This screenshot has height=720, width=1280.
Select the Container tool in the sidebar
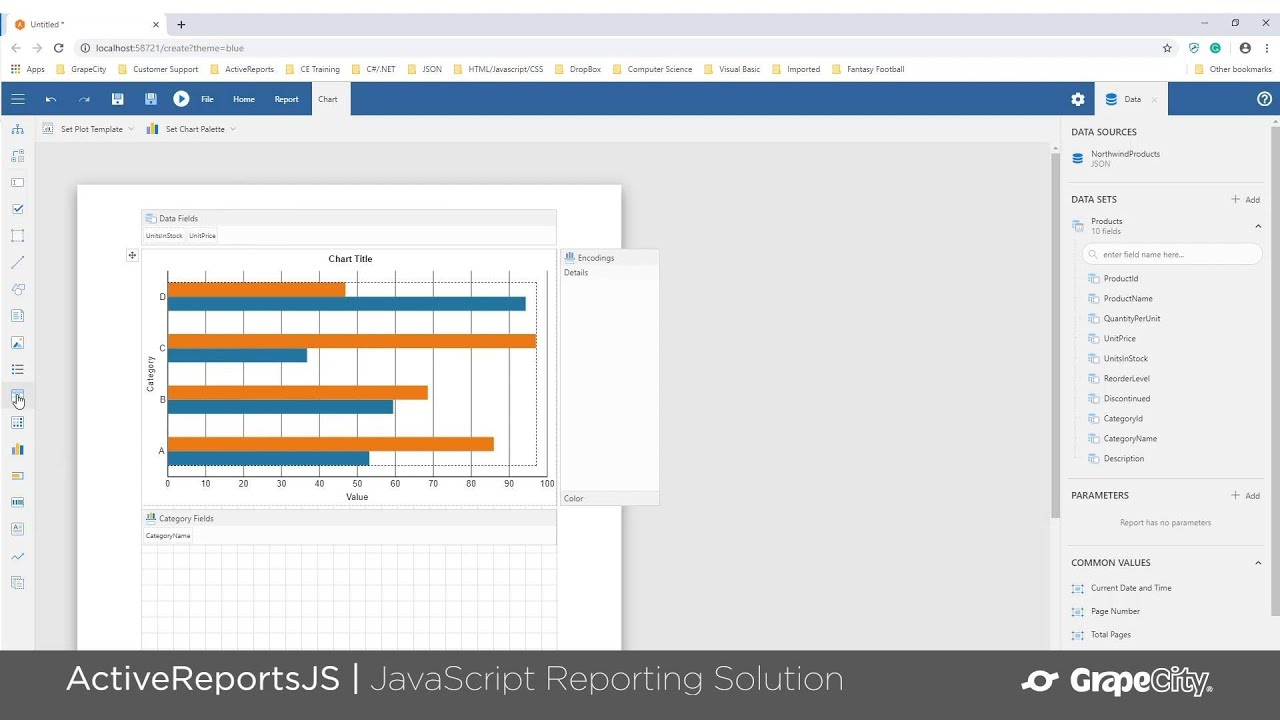coord(17,236)
